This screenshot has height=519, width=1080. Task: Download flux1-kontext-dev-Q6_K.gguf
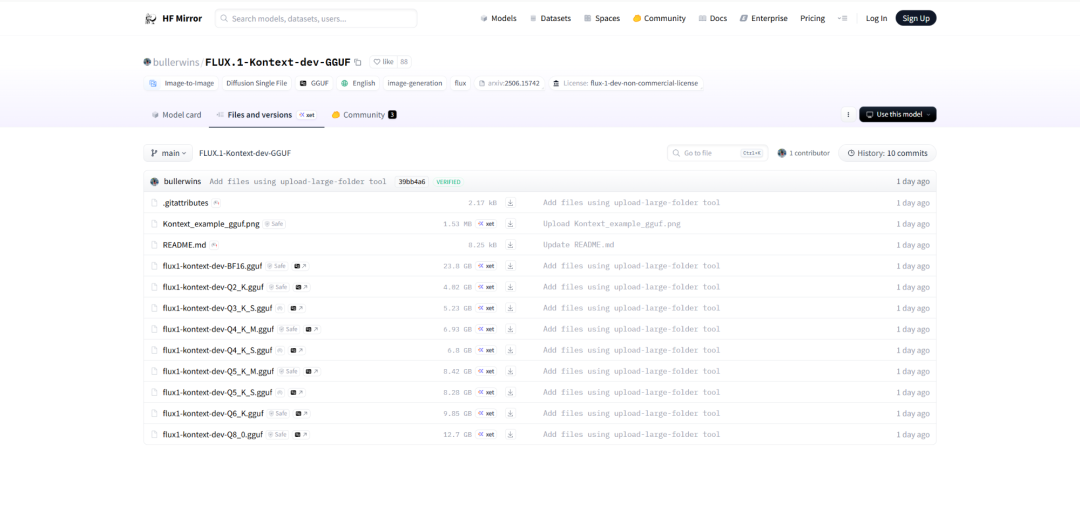(x=510, y=414)
